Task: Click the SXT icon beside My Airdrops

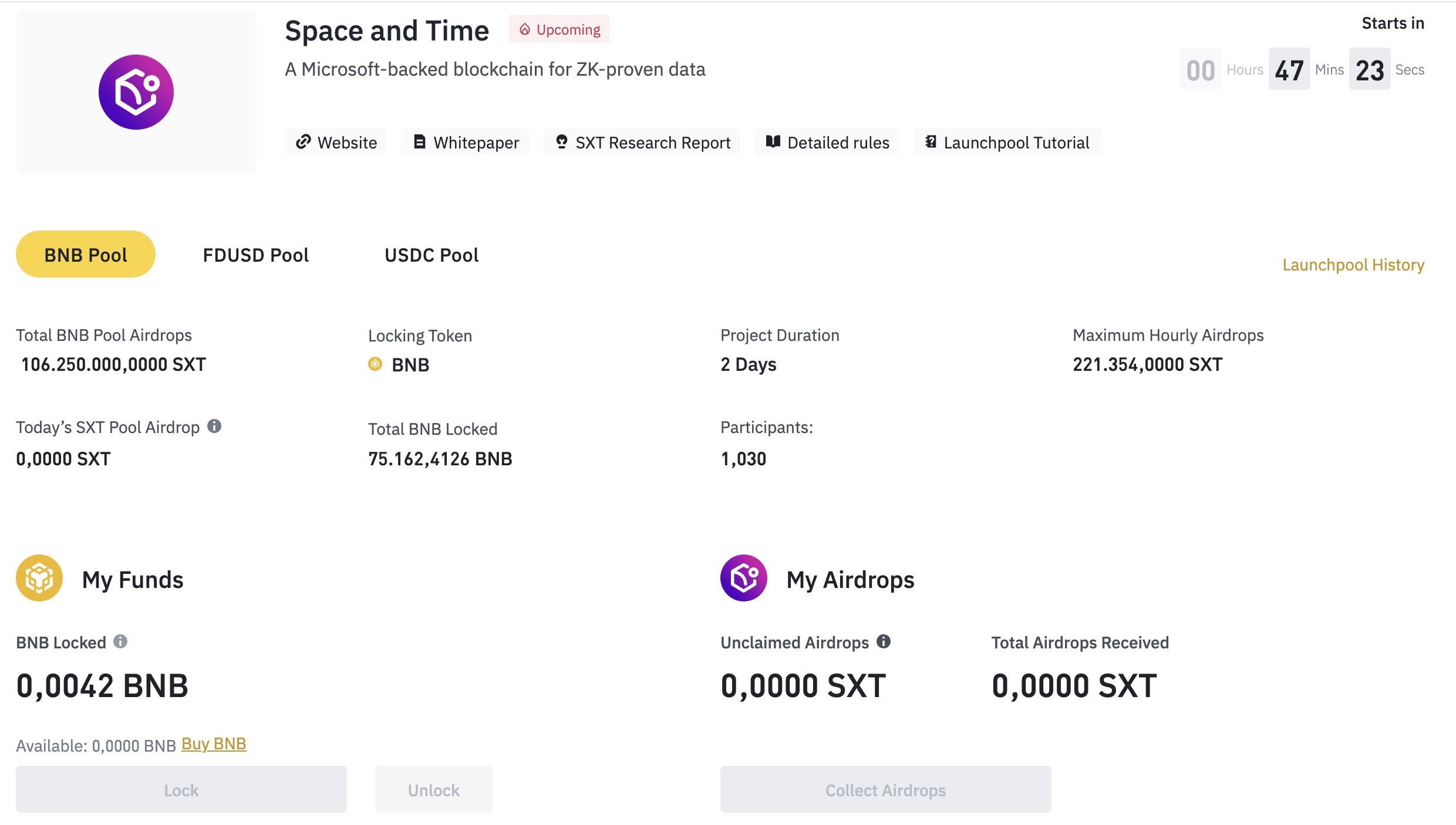Action: tap(744, 578)
